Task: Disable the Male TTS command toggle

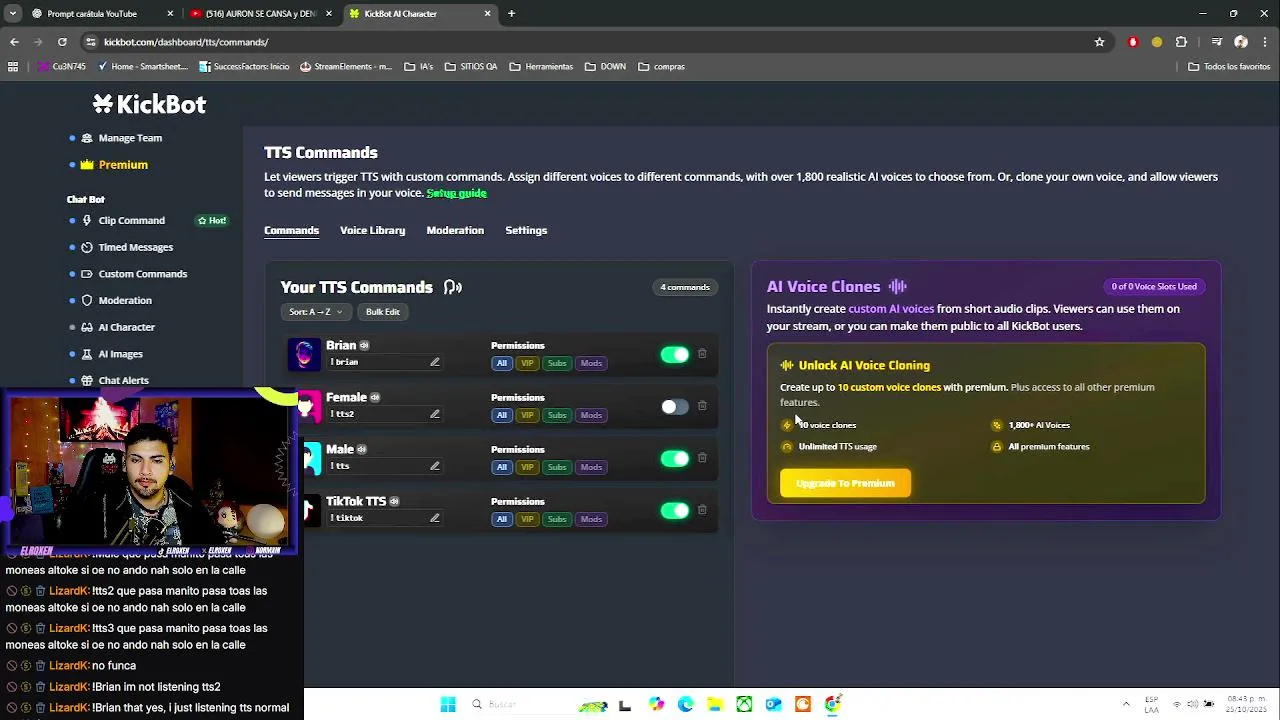Action: click(675, 458)
